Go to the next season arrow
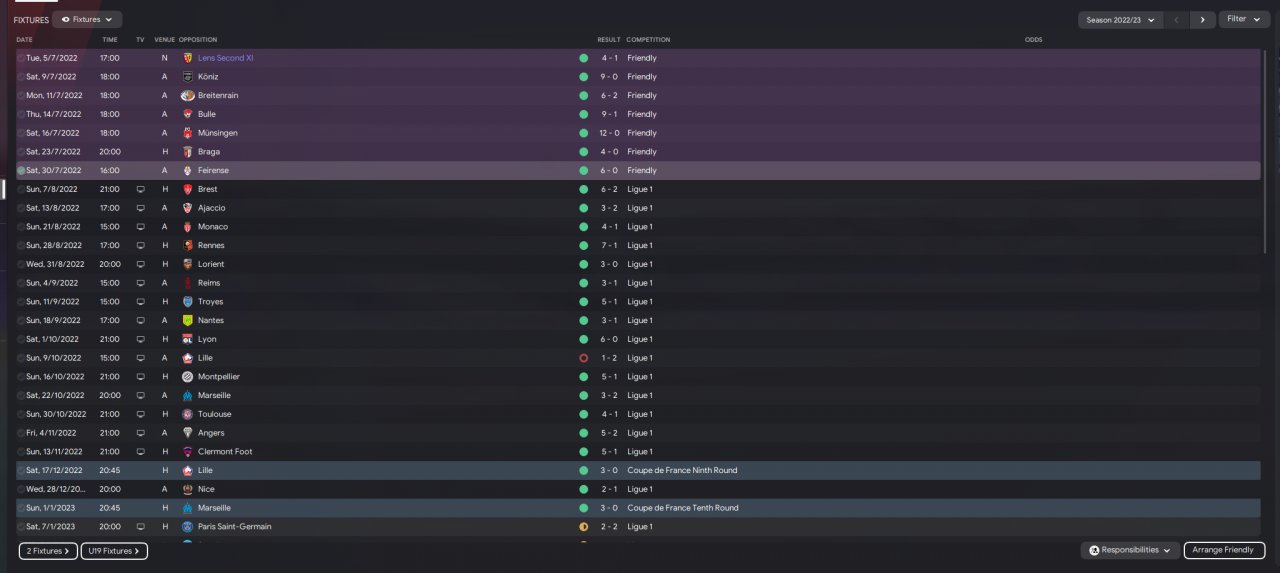The height and width of the screenshot is (573, 1280). (1203, 19)
